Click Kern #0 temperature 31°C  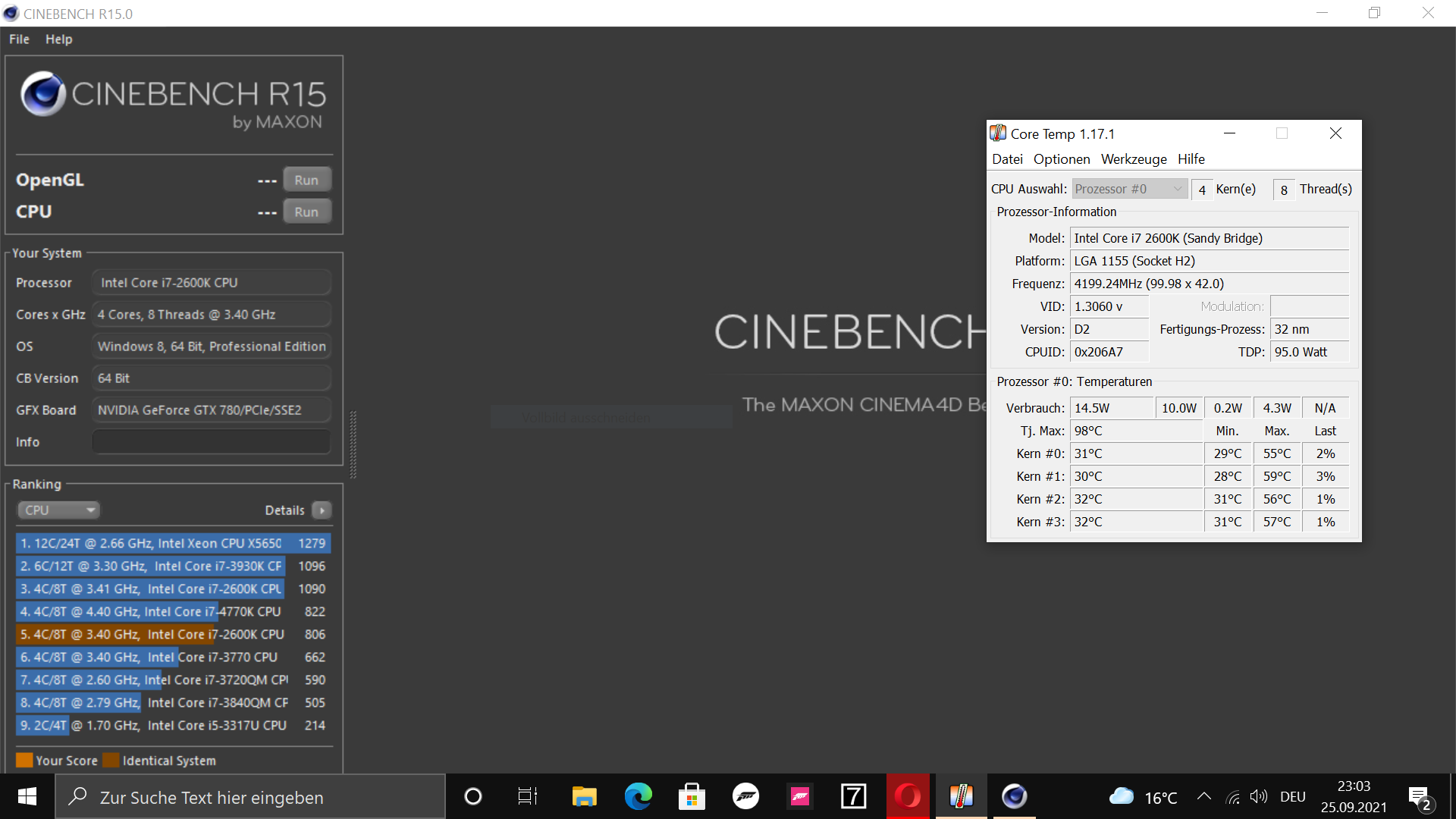(1136, 453)
